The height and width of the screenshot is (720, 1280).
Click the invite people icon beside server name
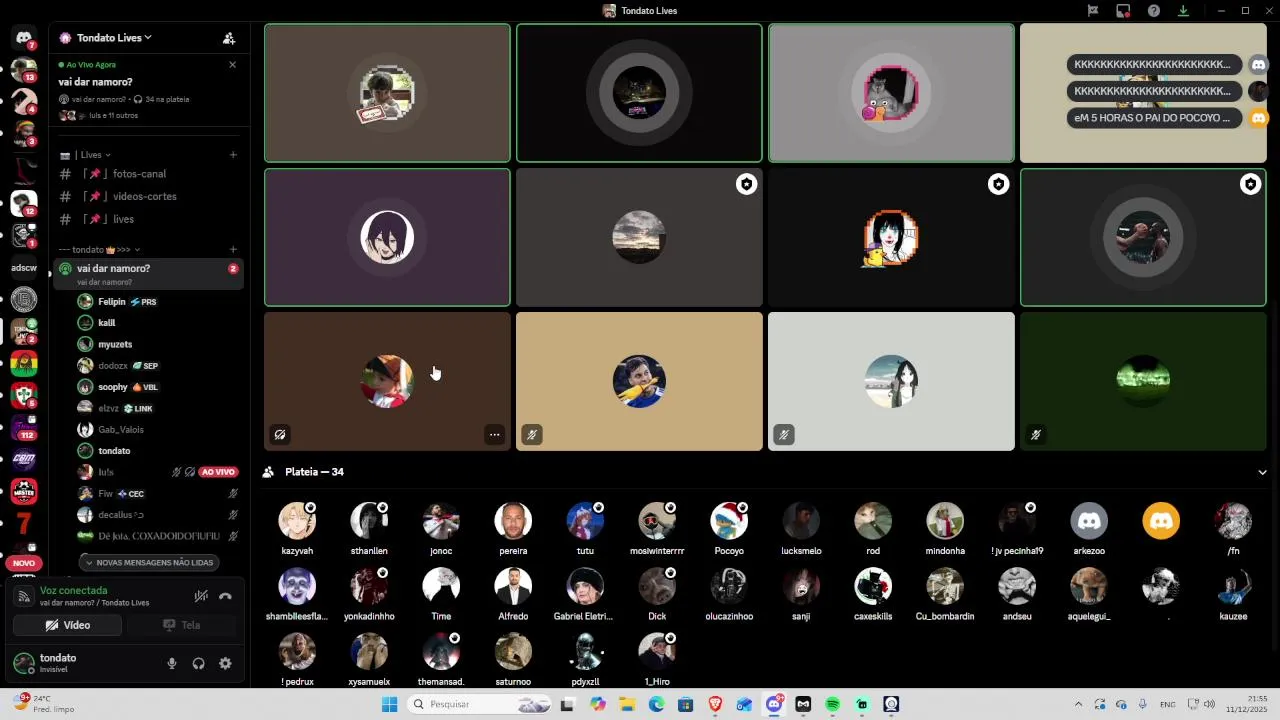(x=229, y=38)
